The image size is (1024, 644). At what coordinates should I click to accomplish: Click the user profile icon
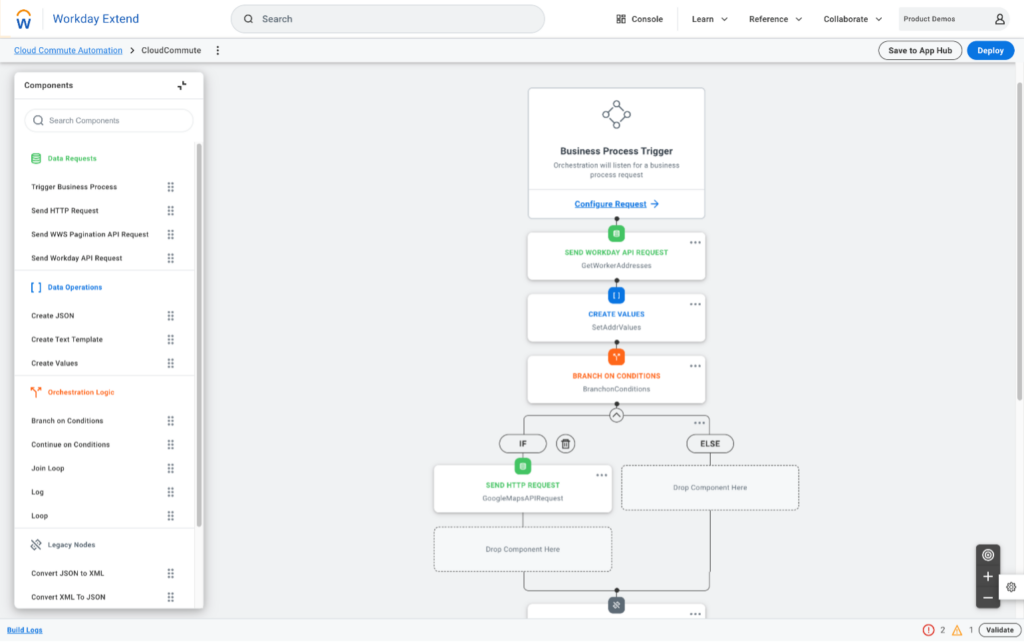1000,19
